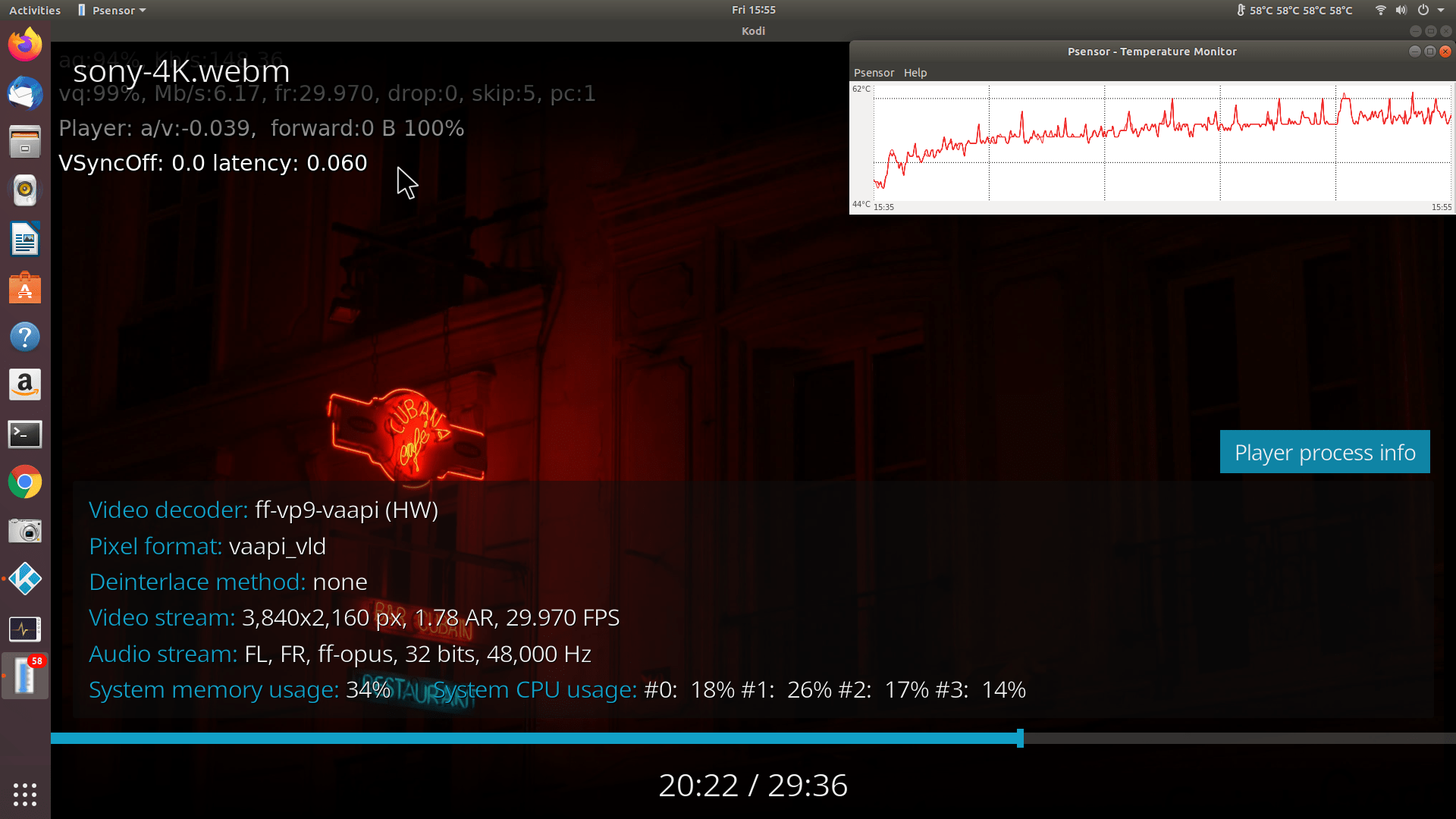Click the 15:35 graph start time label
The image size is (1456, 819).
(x=883, y=207)
